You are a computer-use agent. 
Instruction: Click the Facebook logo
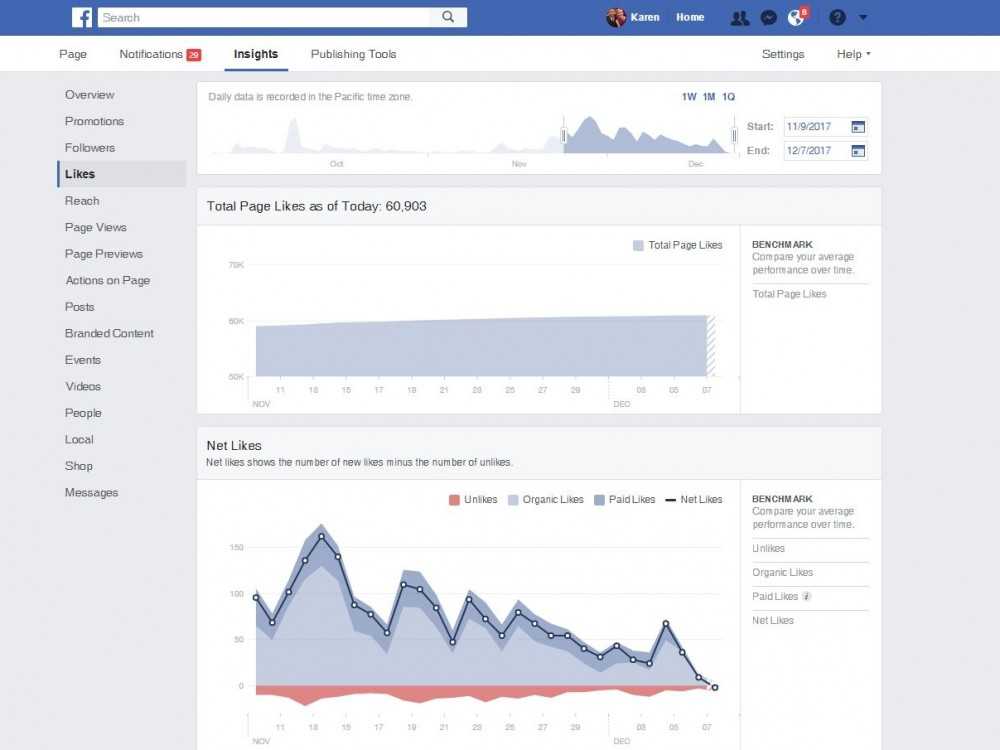coord(81,17)
